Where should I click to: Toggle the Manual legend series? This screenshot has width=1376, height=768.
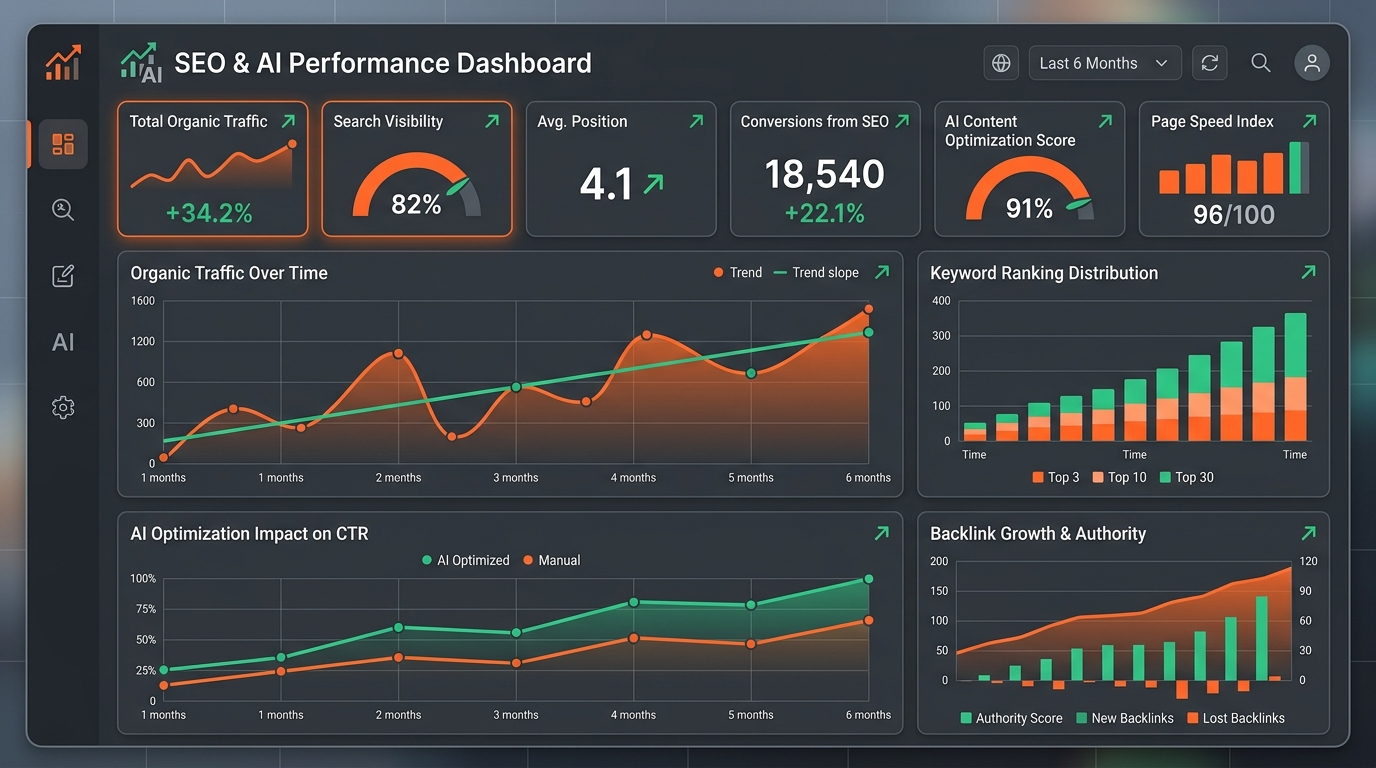[552, 560]
